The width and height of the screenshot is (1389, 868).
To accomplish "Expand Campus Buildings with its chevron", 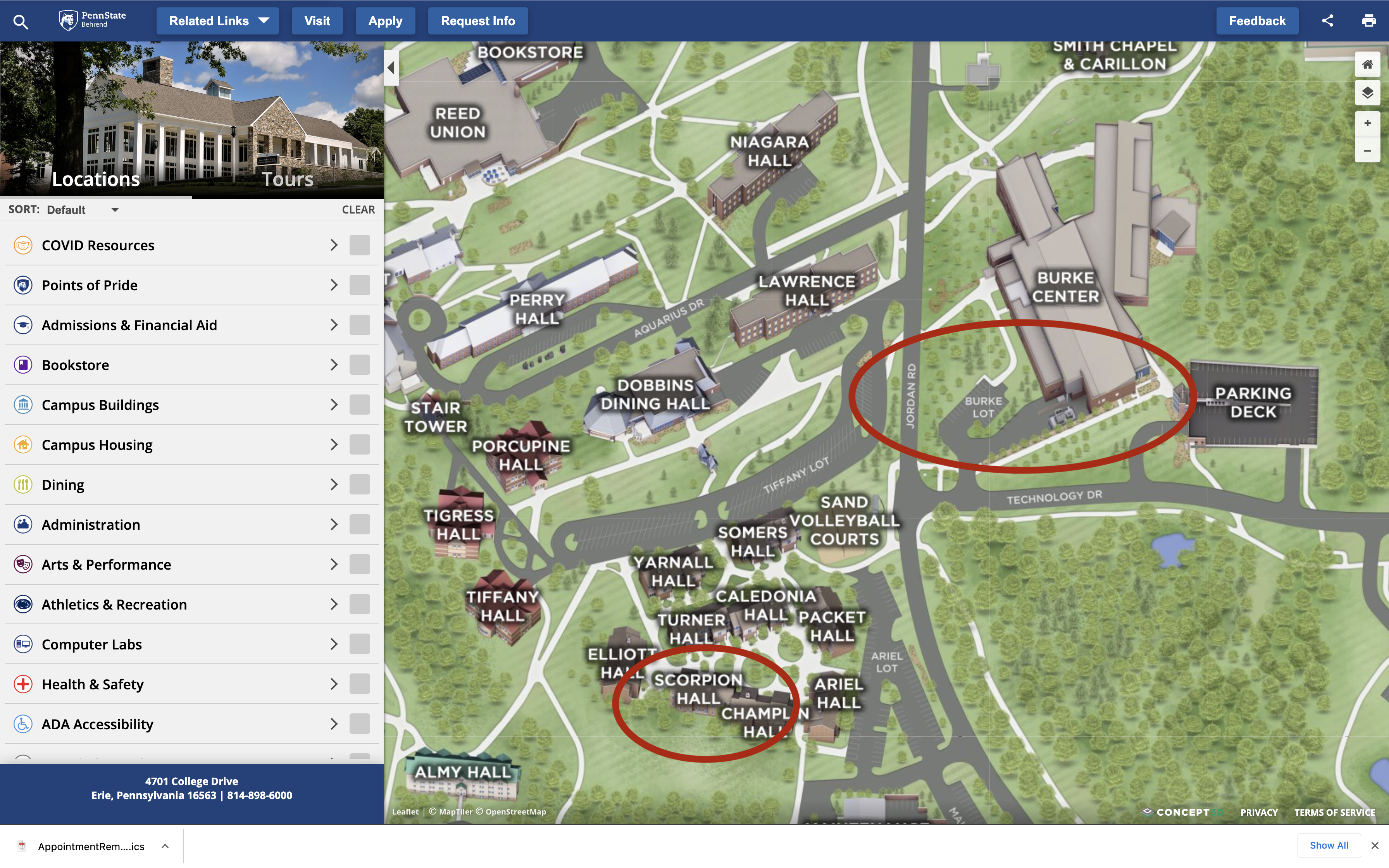I will click(334, 405).
